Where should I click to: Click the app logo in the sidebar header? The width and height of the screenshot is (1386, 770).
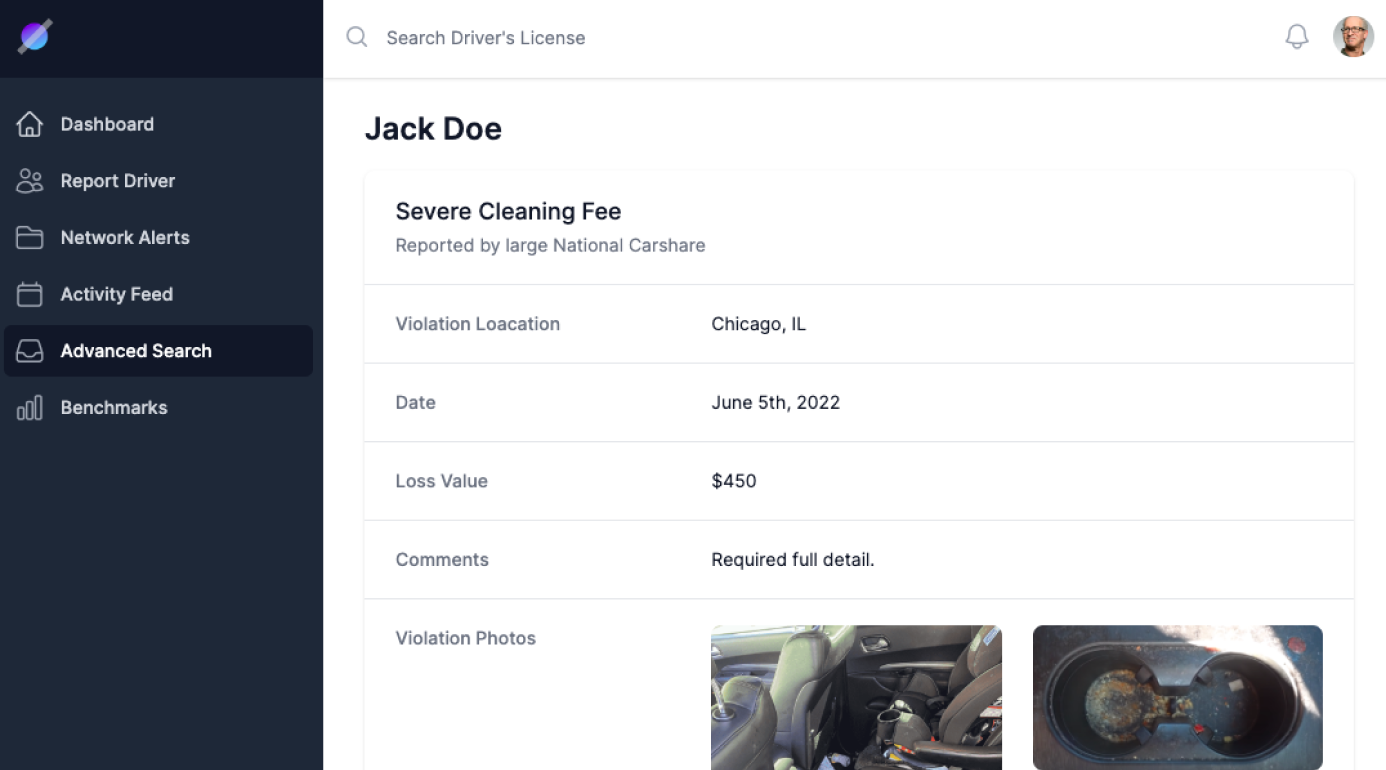tap(35, 37)
